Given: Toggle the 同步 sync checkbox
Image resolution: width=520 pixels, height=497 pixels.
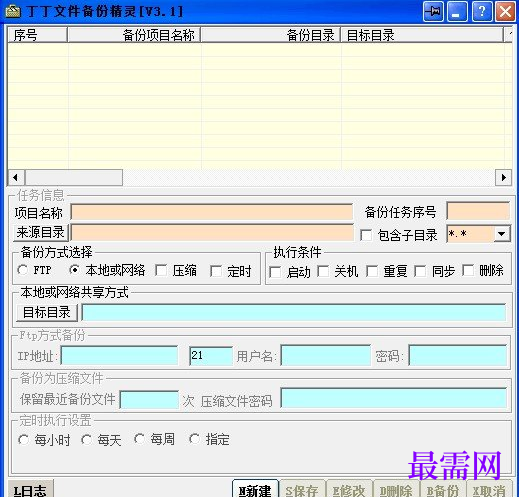Looking at the screenshot, I should 420,271.
